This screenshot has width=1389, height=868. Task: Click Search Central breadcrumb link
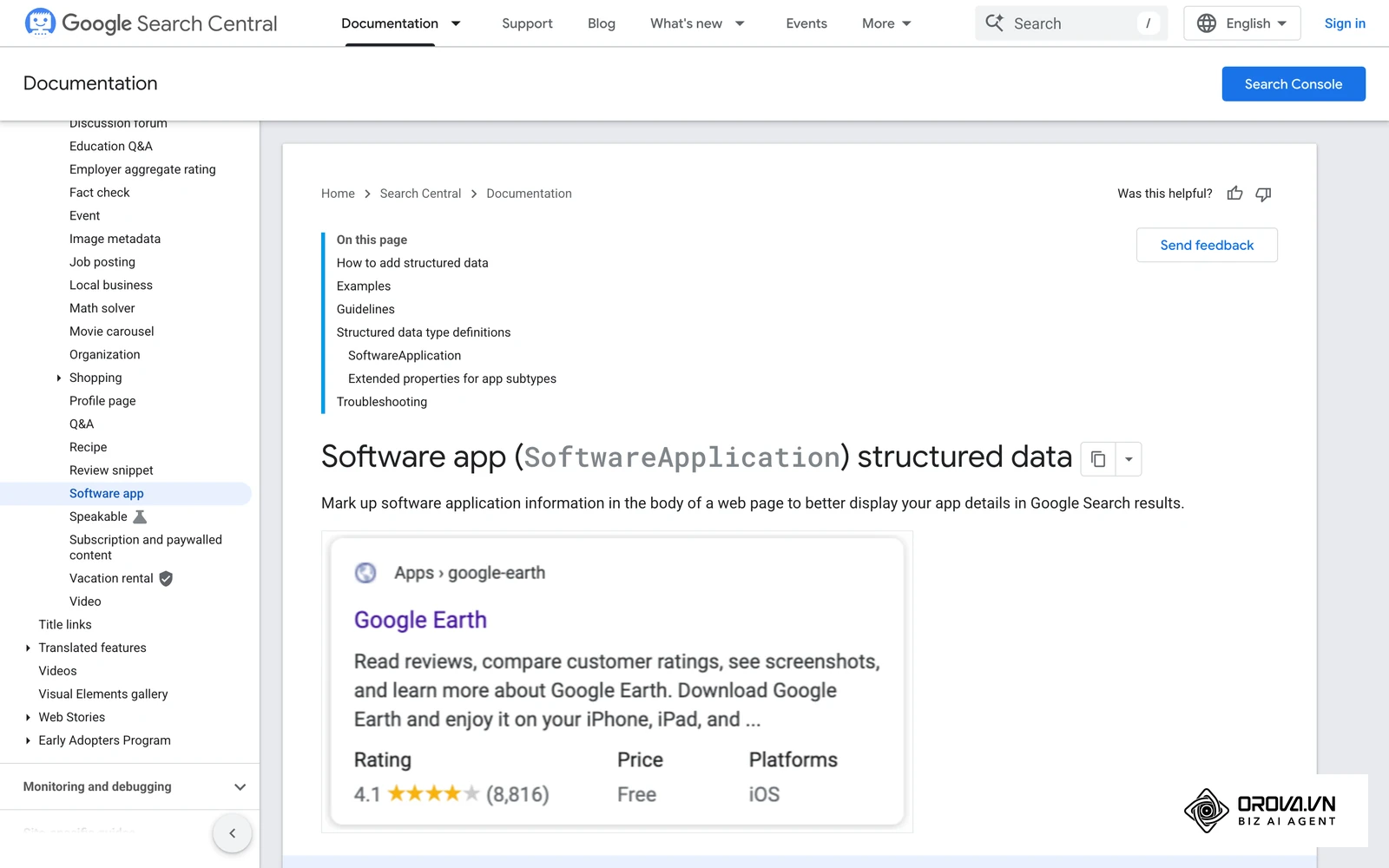pyautogui.click(x=420, y=194)
